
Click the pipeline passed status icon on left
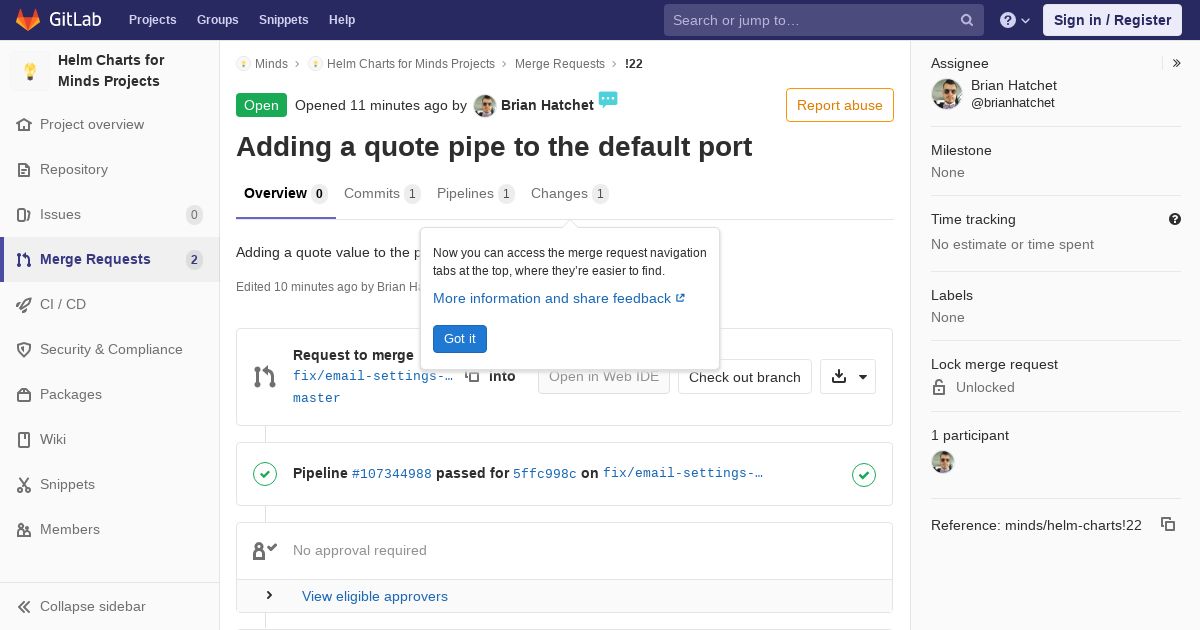265,474
